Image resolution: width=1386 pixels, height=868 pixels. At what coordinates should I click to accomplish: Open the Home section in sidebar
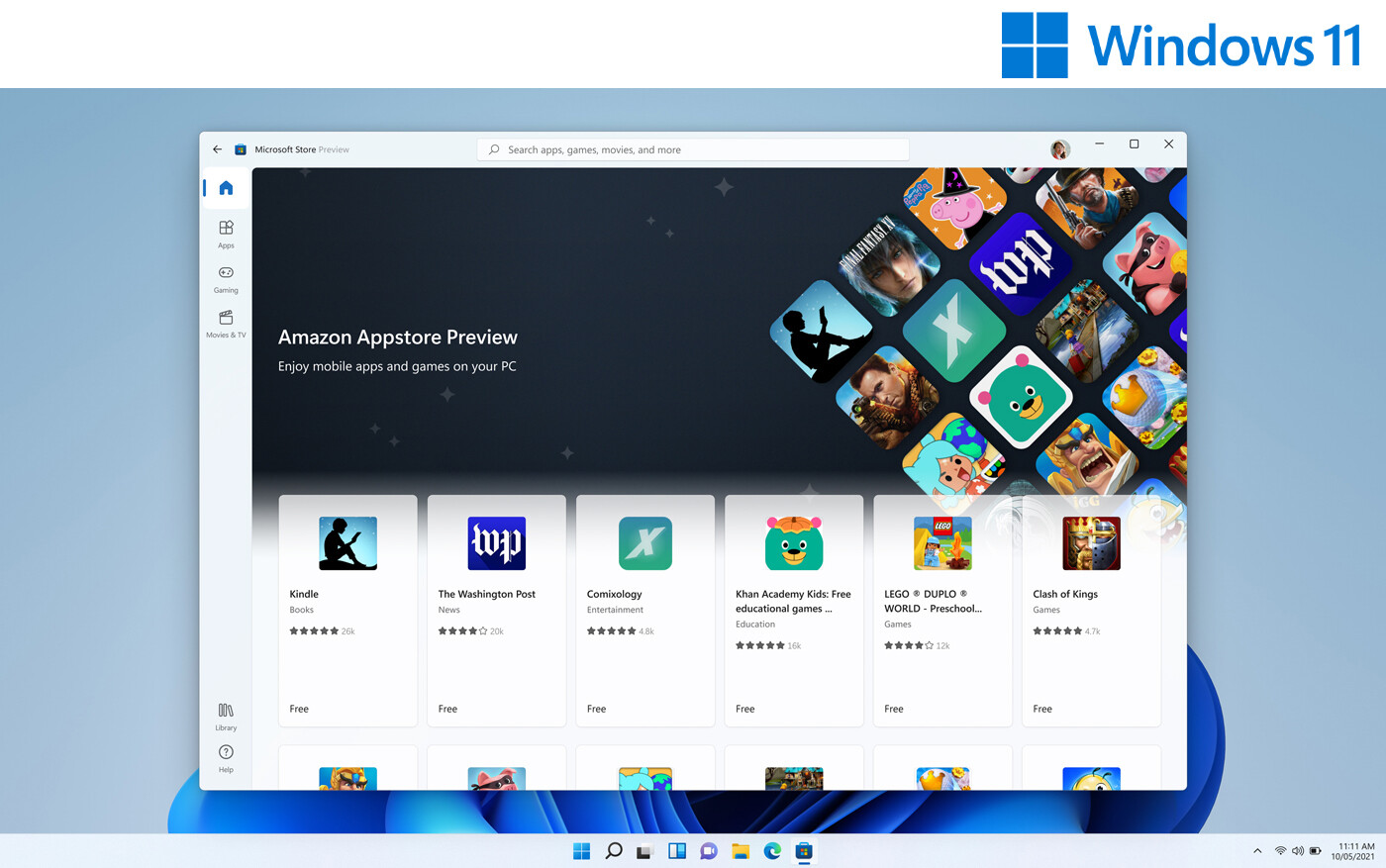pyautogui.click(x=226, y=188)
